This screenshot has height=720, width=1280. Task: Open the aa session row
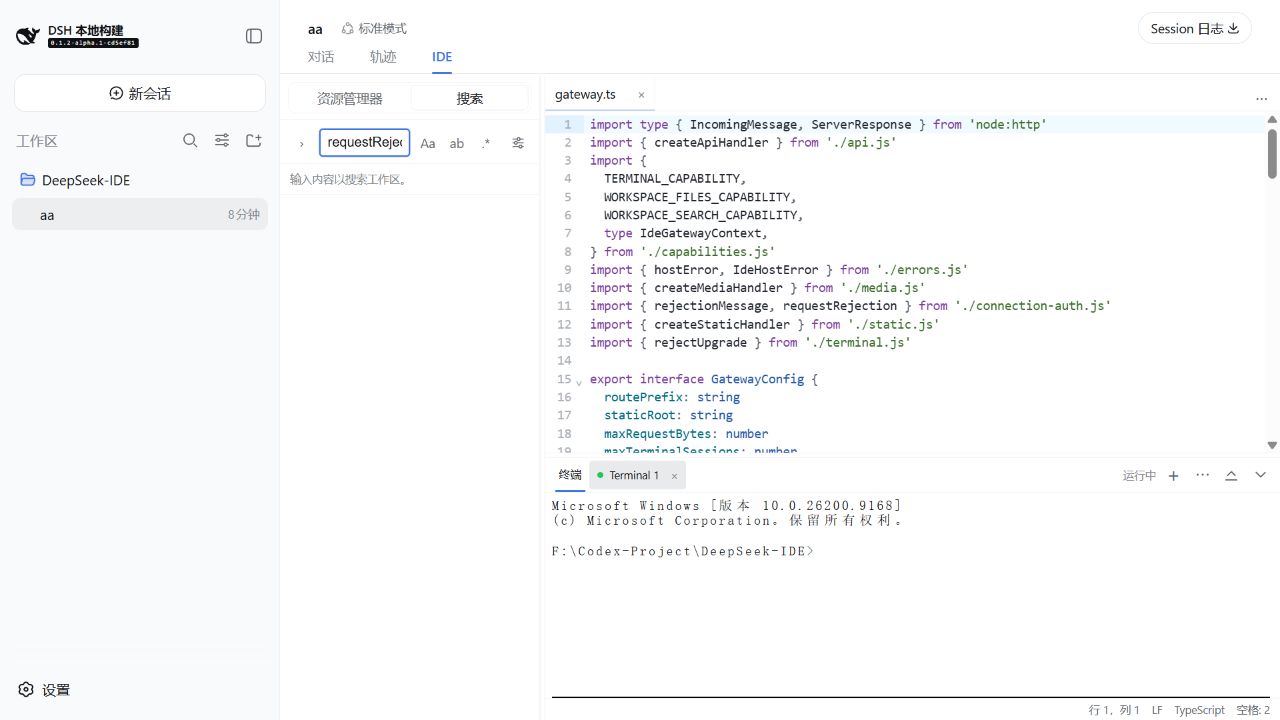click(140, 214)
